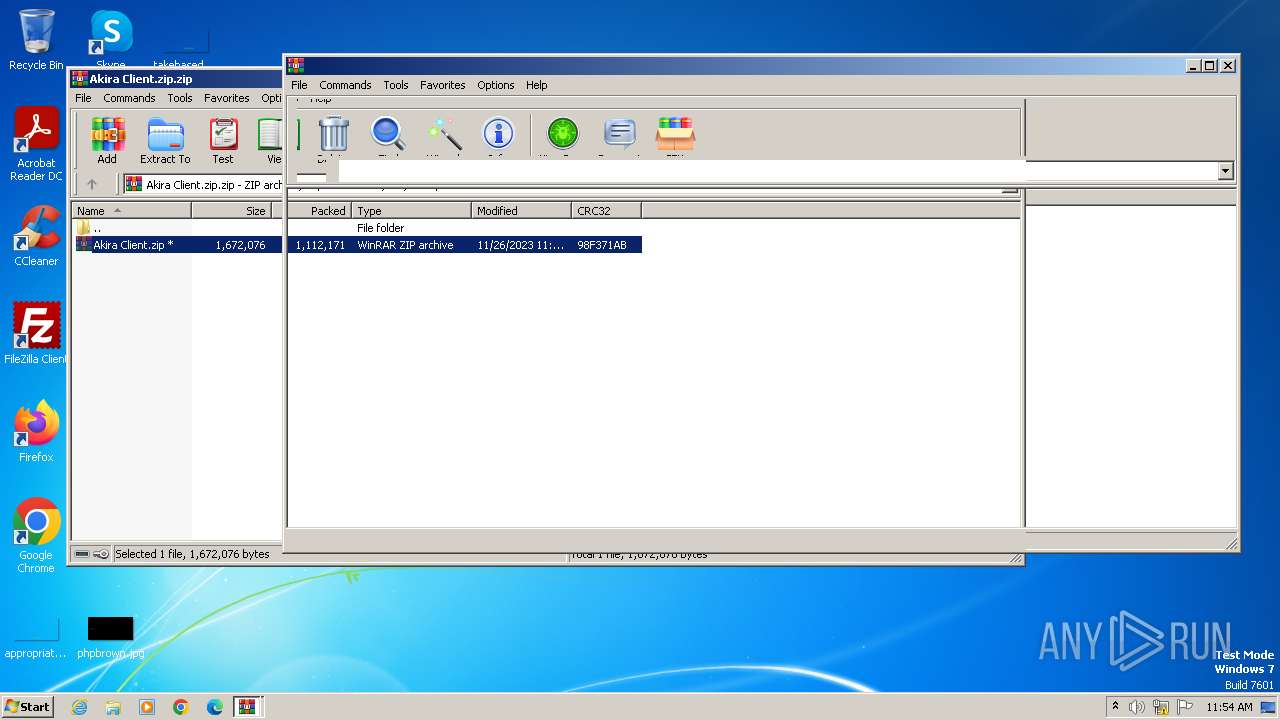Click the Akira Client.zip.zip address path field
This screenshot has width=1280, height=720.
(203, 185)
